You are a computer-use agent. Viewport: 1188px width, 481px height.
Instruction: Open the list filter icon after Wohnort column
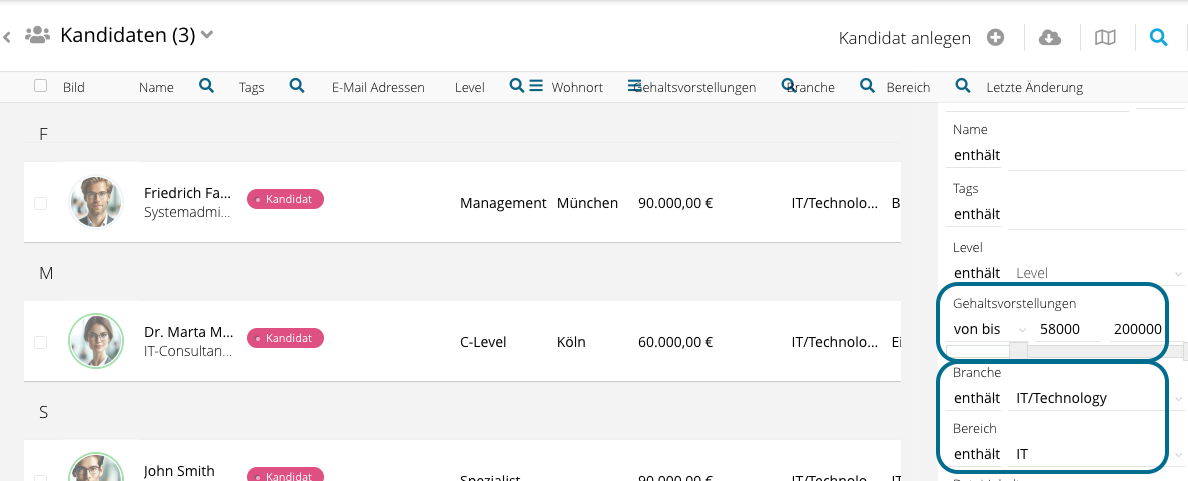coord(635,86)
